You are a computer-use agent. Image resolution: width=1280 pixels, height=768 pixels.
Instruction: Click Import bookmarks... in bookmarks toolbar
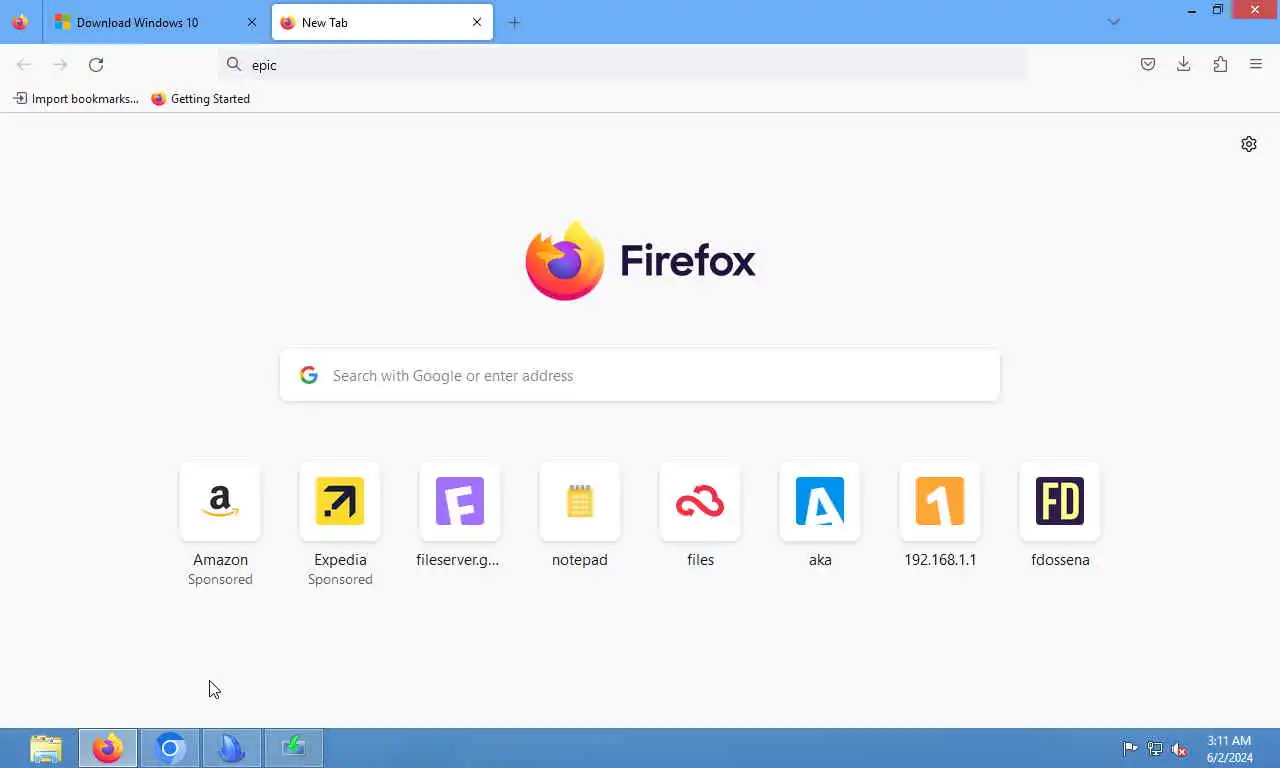click(x=76, y=99)
